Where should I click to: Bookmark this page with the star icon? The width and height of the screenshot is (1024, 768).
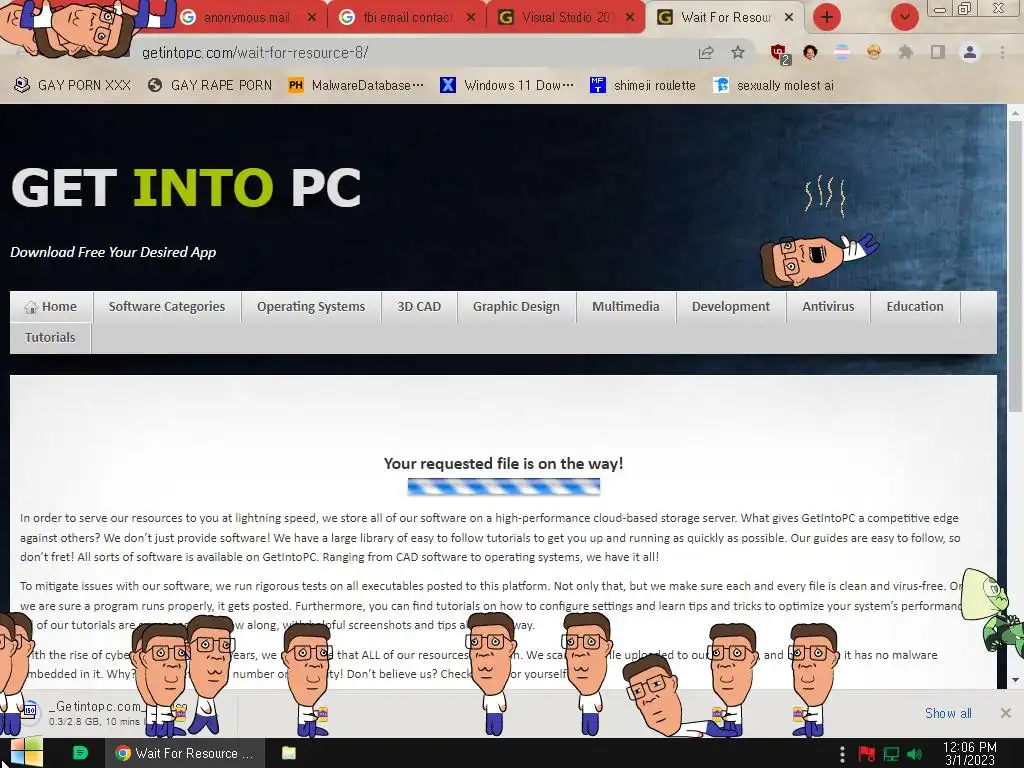(x=738, y=52)
